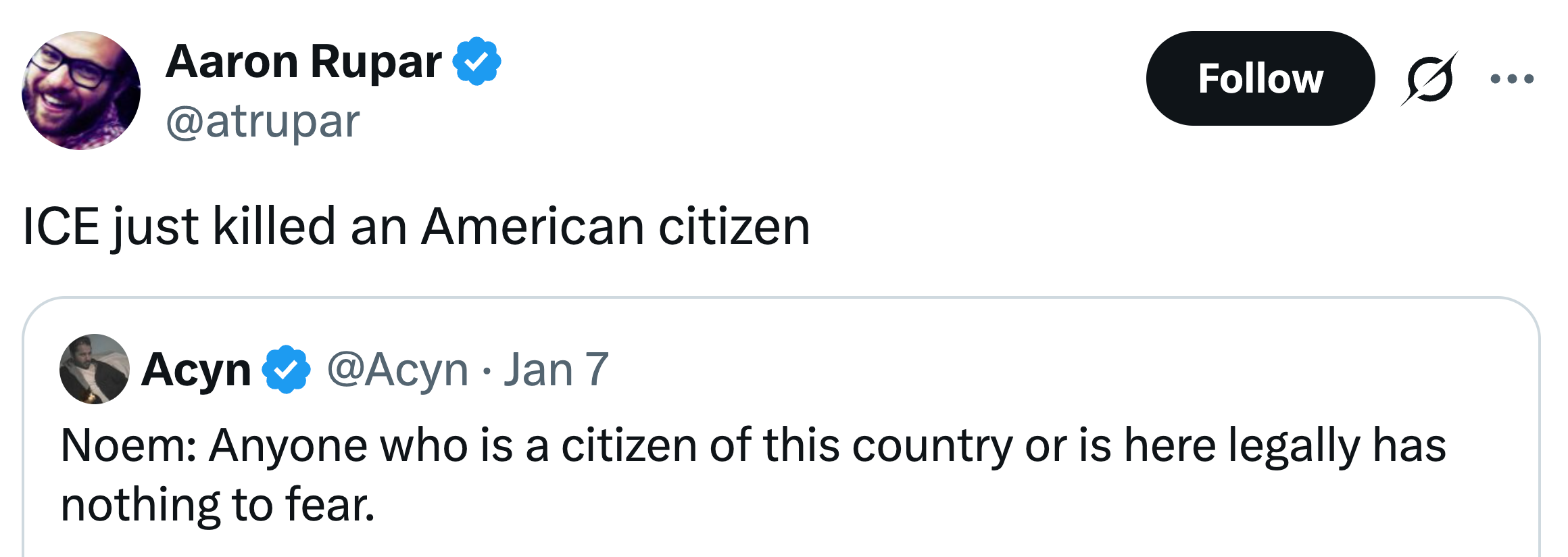This screenshot has height=557, width=1568.
Task: Click 'American citizen' in the main post
Action: pyautogui.click(x=615, y=226)
